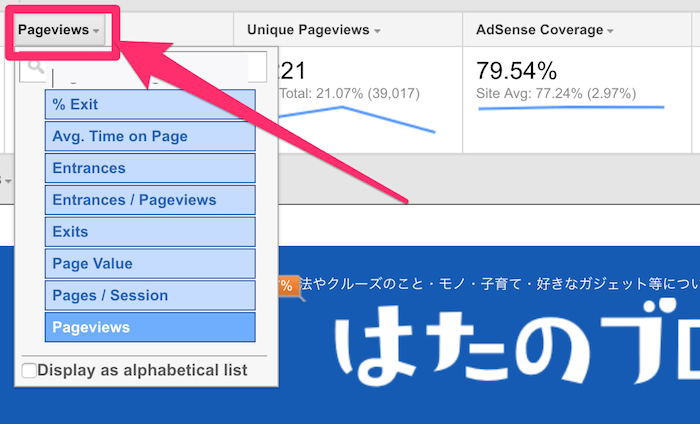
Task: Click the Site Avg: 77.24% text
Action: (556, 94)
